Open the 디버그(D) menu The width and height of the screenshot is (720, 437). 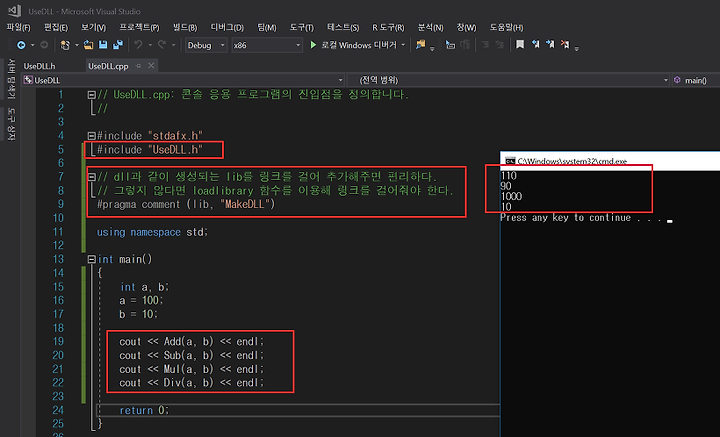[x=227, y=28]
